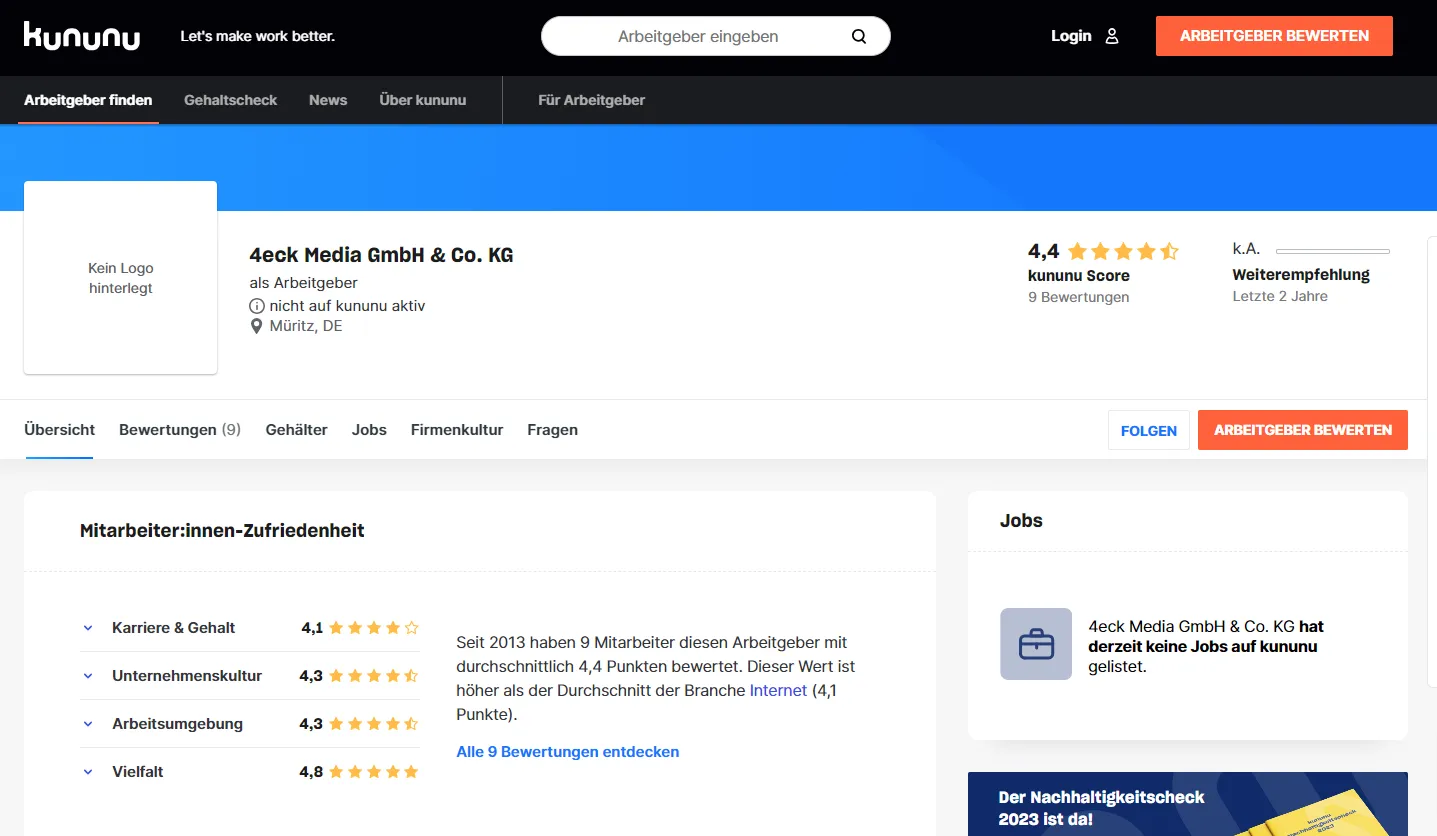Expand the Unternehmenskultur row
Image resolution: width=1437 pixels, height=836 pixels.
(x=88, y=676)
